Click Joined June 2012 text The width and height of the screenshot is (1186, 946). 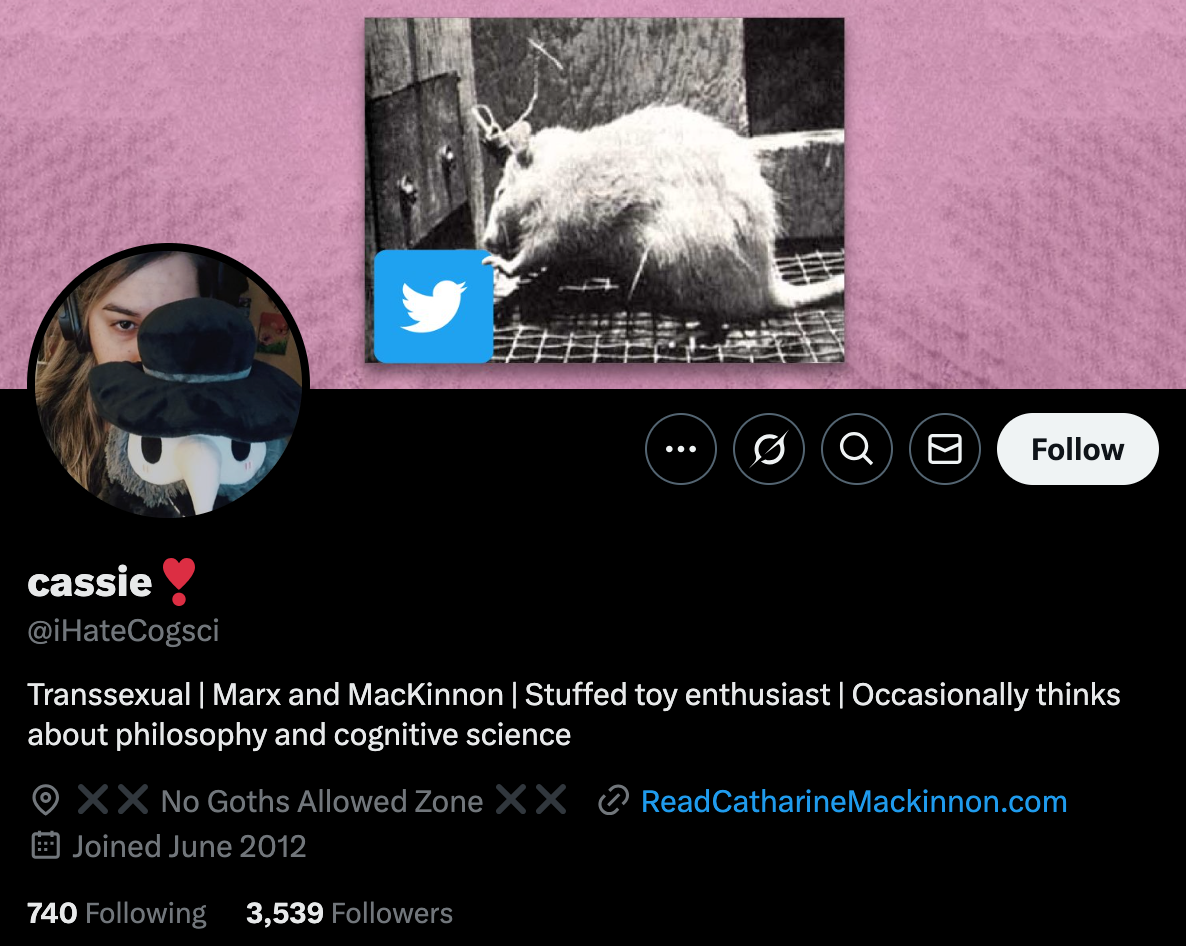coord(189,846)
